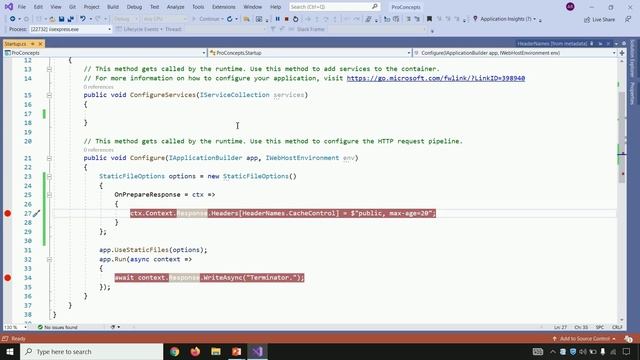Screen dimensions: 640x360
Task: Collapse the comment block at line 13
Action: pyautogui.click(x=49, y=69)
